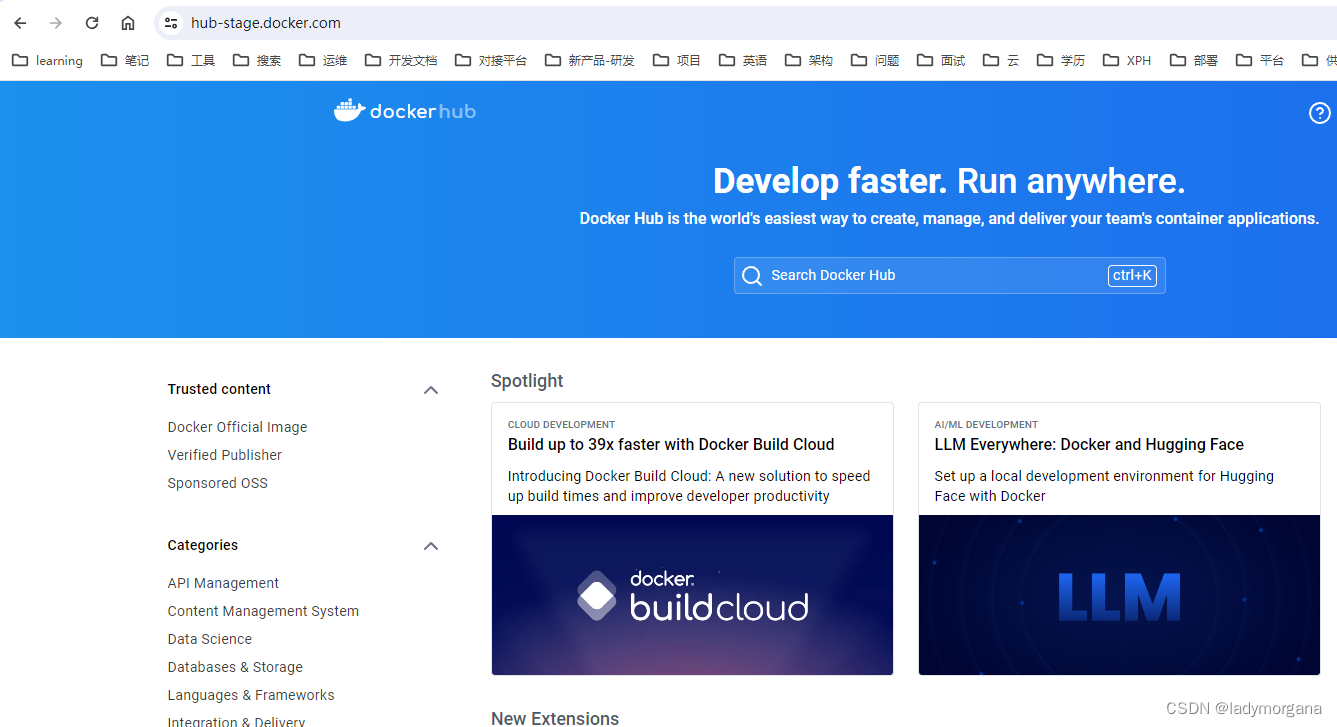This screenshot has height=727, width=1337.
Task: Click 'Develop faster. Run anywhere.' headline
Action: (949, 181)
